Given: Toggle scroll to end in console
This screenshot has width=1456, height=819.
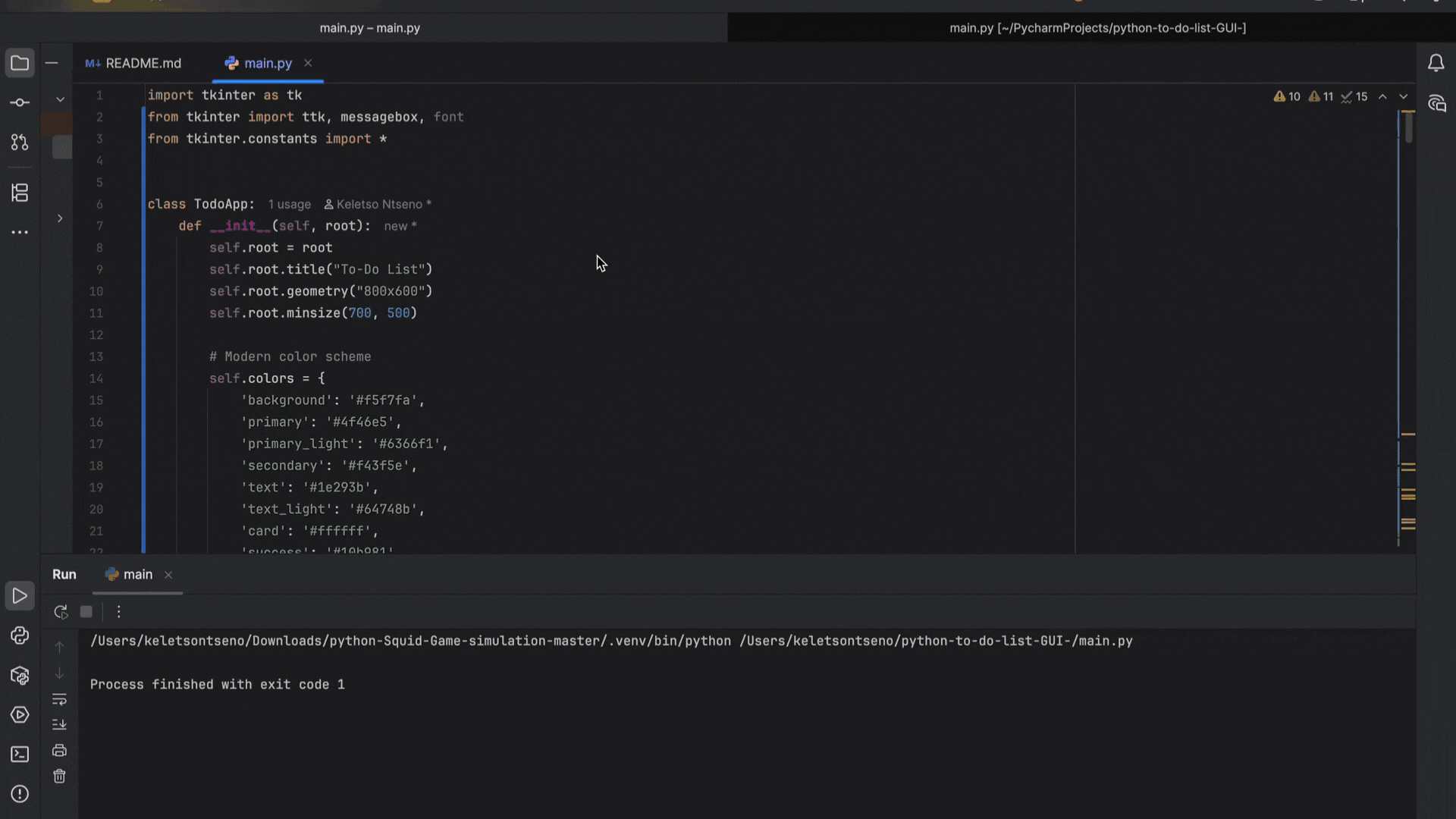Looking at the screenshot, I should [59, 725].
